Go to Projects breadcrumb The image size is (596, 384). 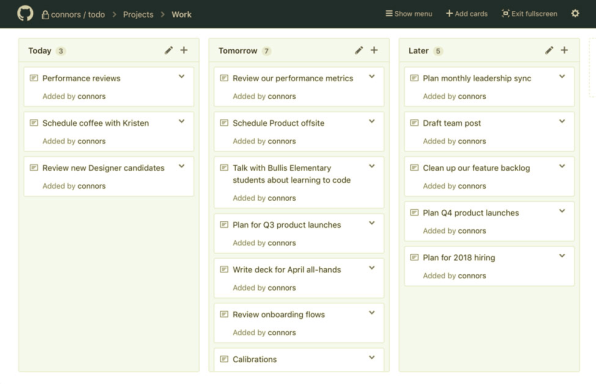point(138,14)
